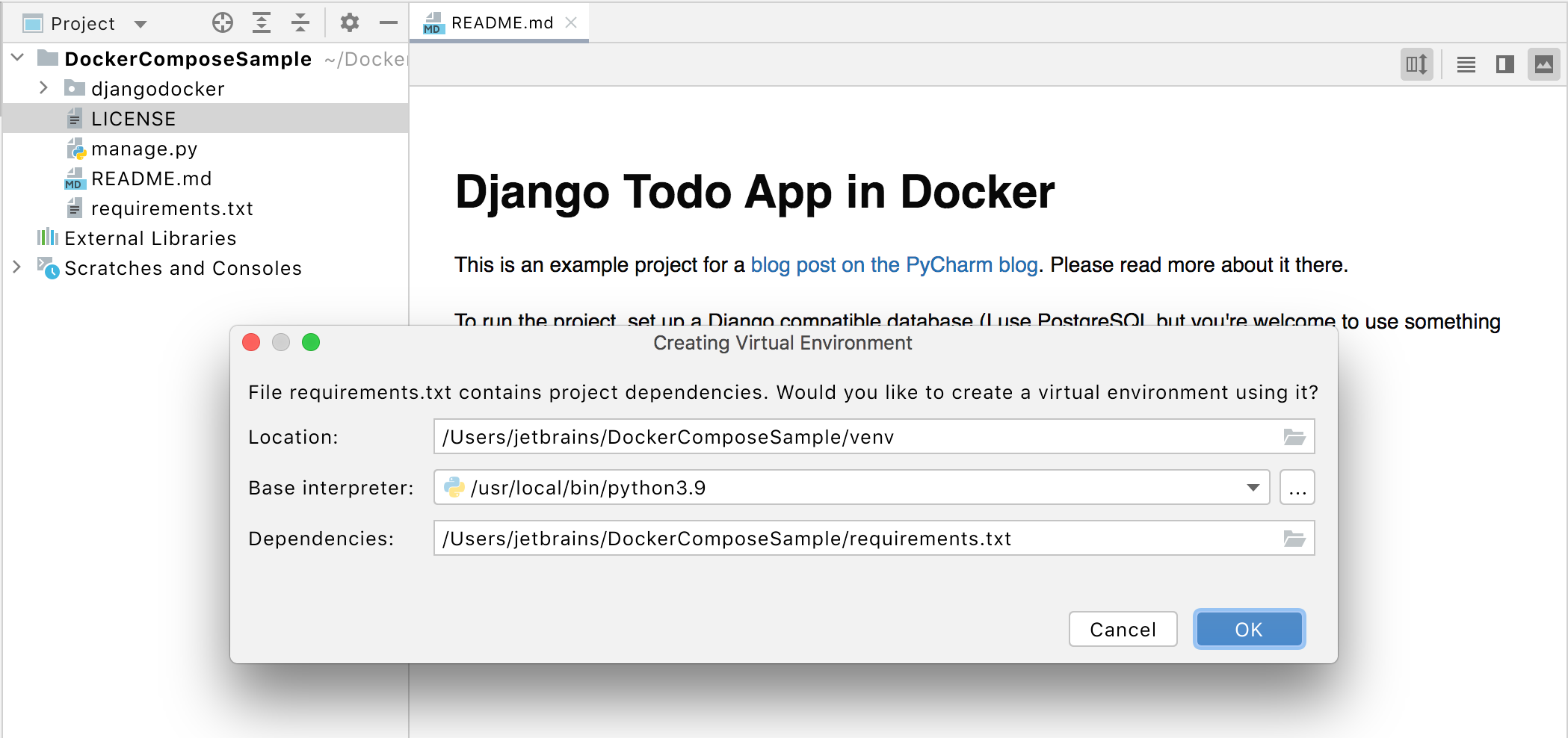1568x738 pixels.
Task: Select opened file in the Project tree
Action: [x=222, y=22]
